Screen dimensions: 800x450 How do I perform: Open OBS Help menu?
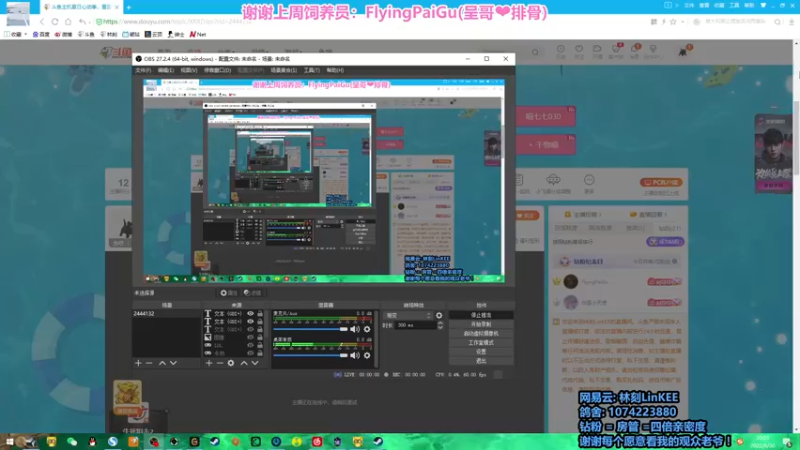(x=335, y=70)
